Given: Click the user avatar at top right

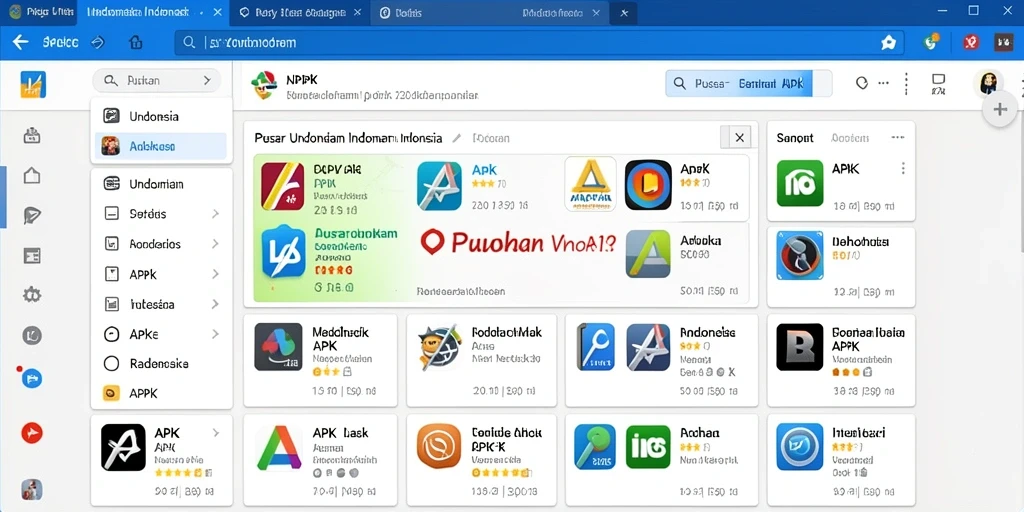Looking at the screenshot, I should [x=988, y=84].
